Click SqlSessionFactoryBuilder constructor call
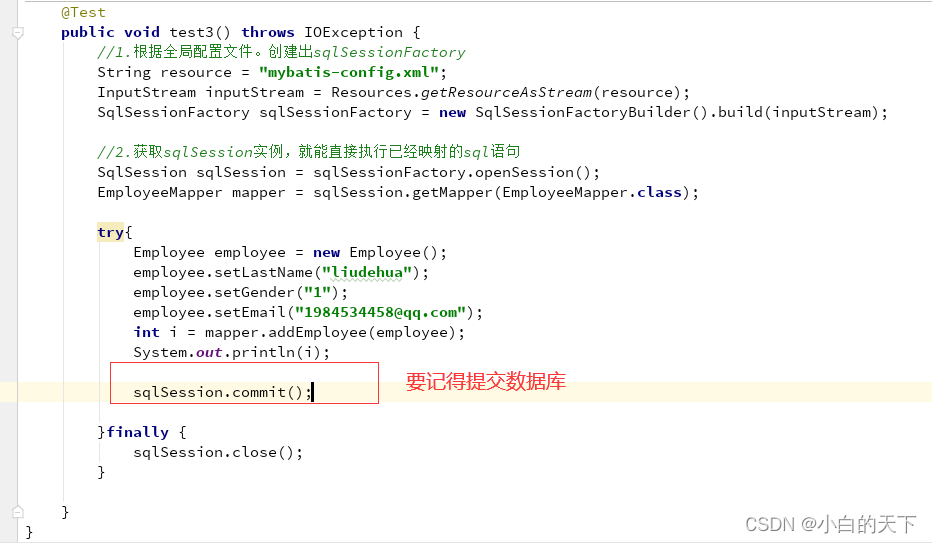Viewport: 932px width, 543px height. click(x=591, y=112)
